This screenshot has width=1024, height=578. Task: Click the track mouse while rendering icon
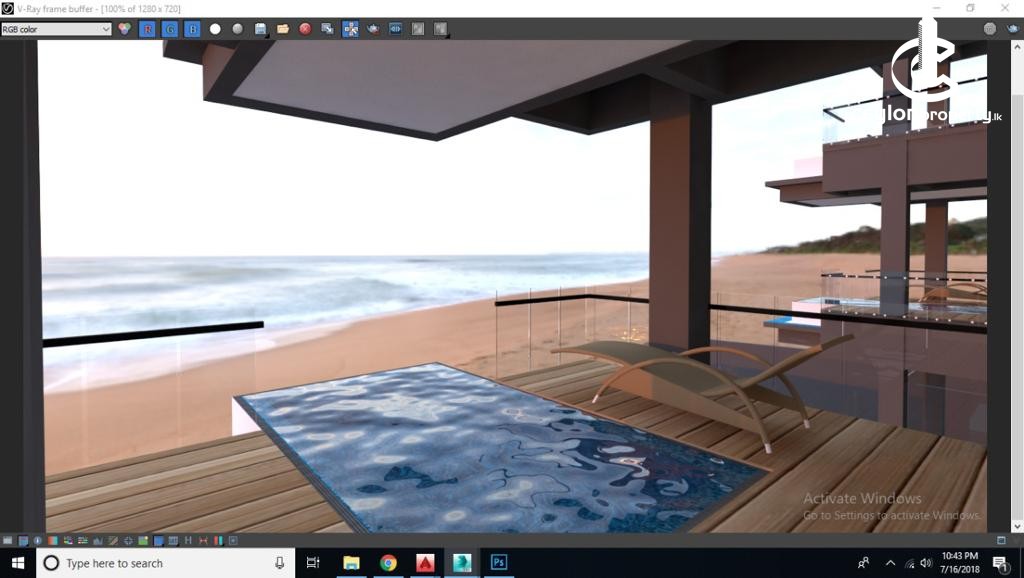click(351, 29)
